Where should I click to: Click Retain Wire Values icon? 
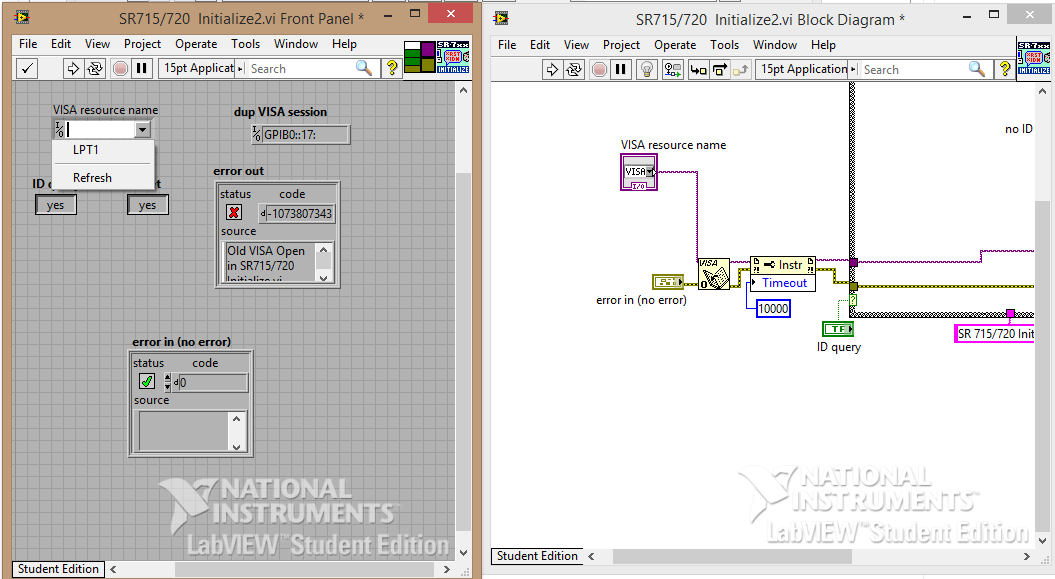[673, 69]
